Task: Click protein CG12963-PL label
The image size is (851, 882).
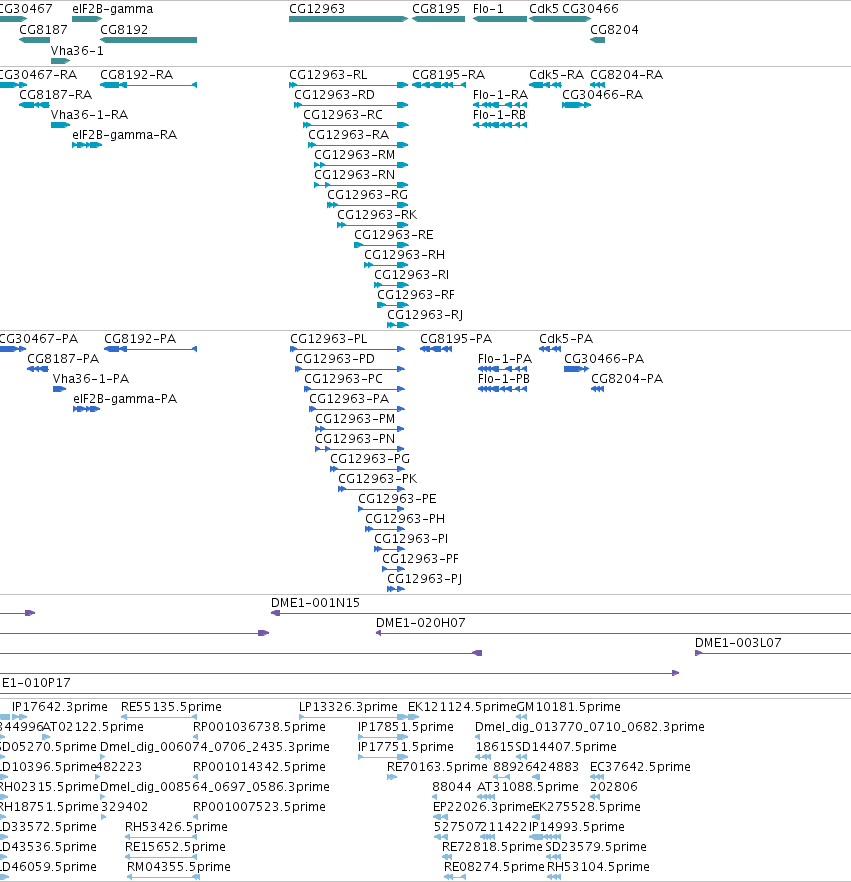Action: (328, 339)
